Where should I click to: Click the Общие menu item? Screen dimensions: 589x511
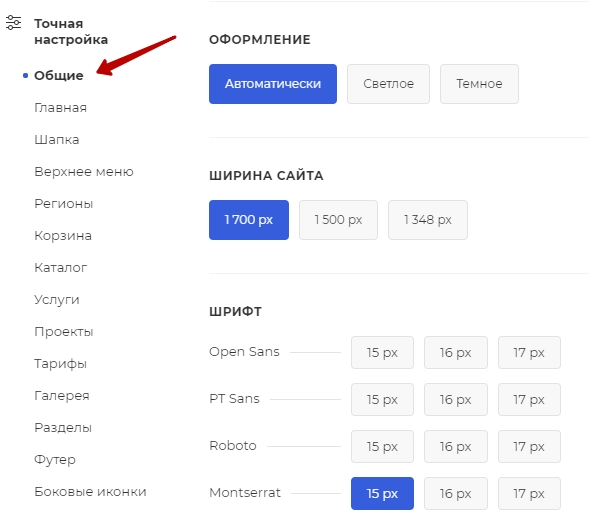(x=59, y=76)
